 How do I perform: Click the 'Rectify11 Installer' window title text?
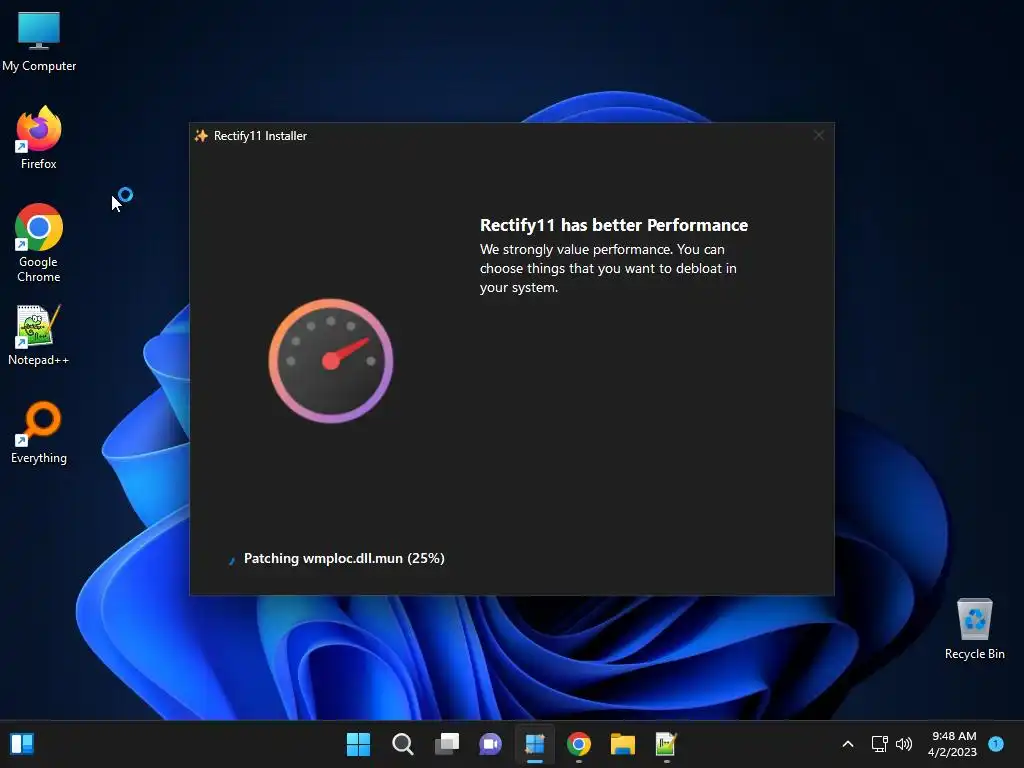click(261, 136)
